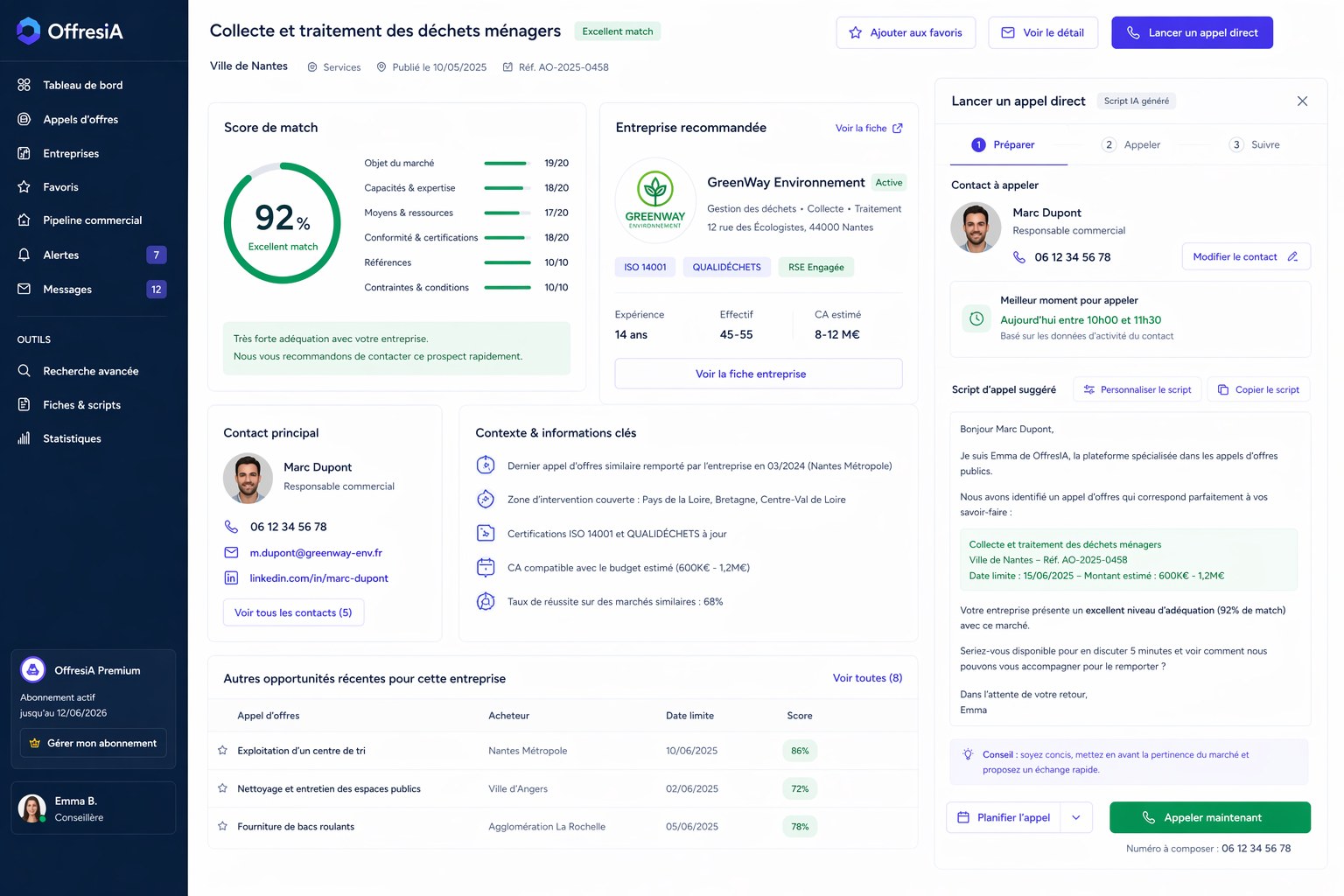The image size is (1344, 896).
Task: Click the Recherche avancée magnifier icon
Action: [24, 371]
